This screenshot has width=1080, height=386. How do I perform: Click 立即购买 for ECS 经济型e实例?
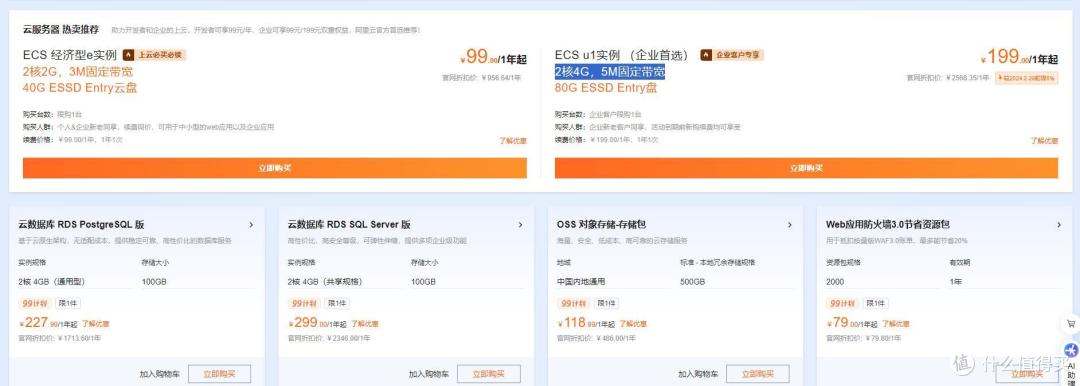[275, 168]
